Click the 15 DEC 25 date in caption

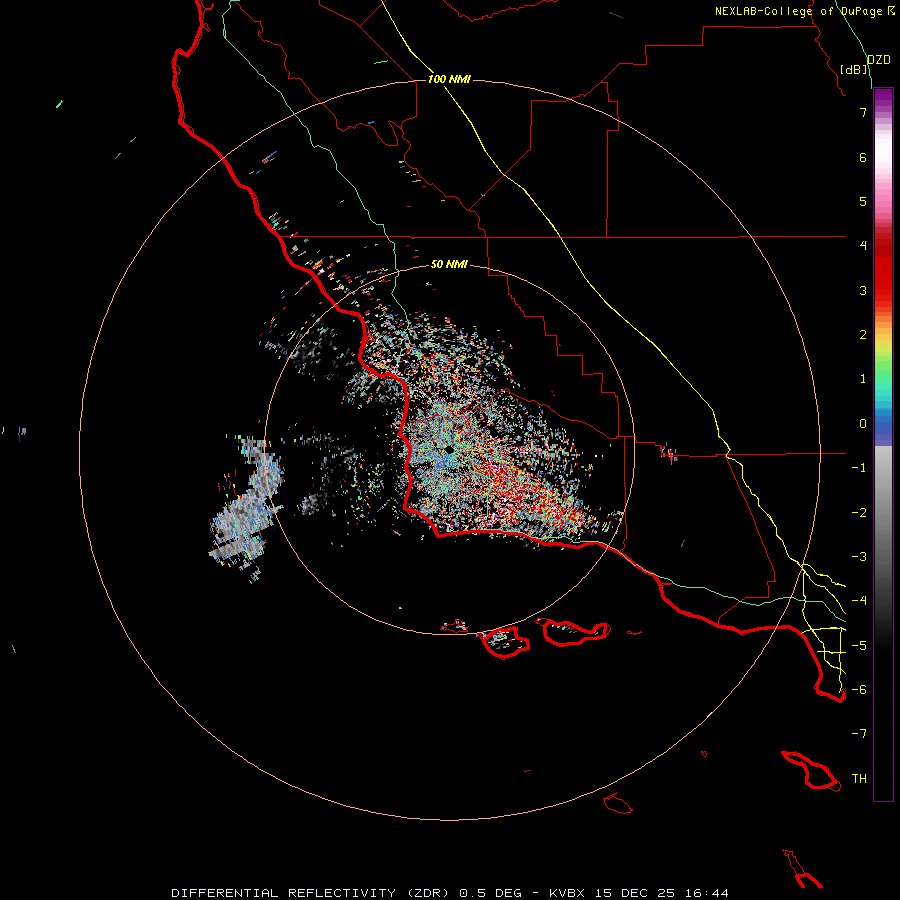[635, 893]
